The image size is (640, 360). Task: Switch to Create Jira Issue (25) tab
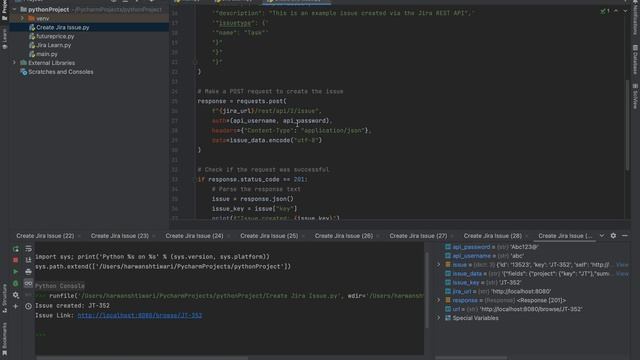tap(269, 236)
